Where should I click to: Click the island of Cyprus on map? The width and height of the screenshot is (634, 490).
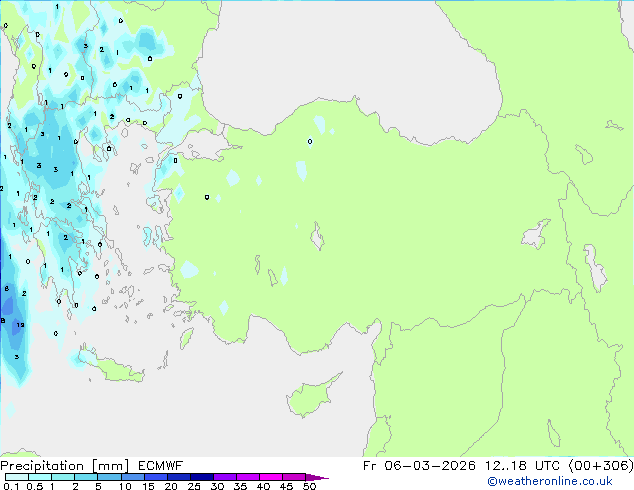pyautogui.click(x=311, y=397)
